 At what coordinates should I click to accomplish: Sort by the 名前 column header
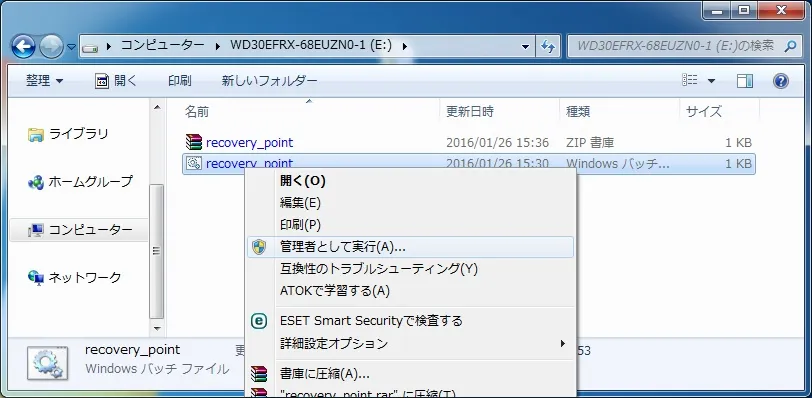(197, 111)
